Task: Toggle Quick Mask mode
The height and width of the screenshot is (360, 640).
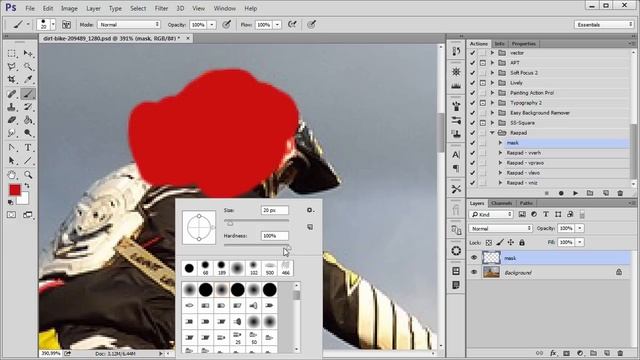Action: pos(11,215)
